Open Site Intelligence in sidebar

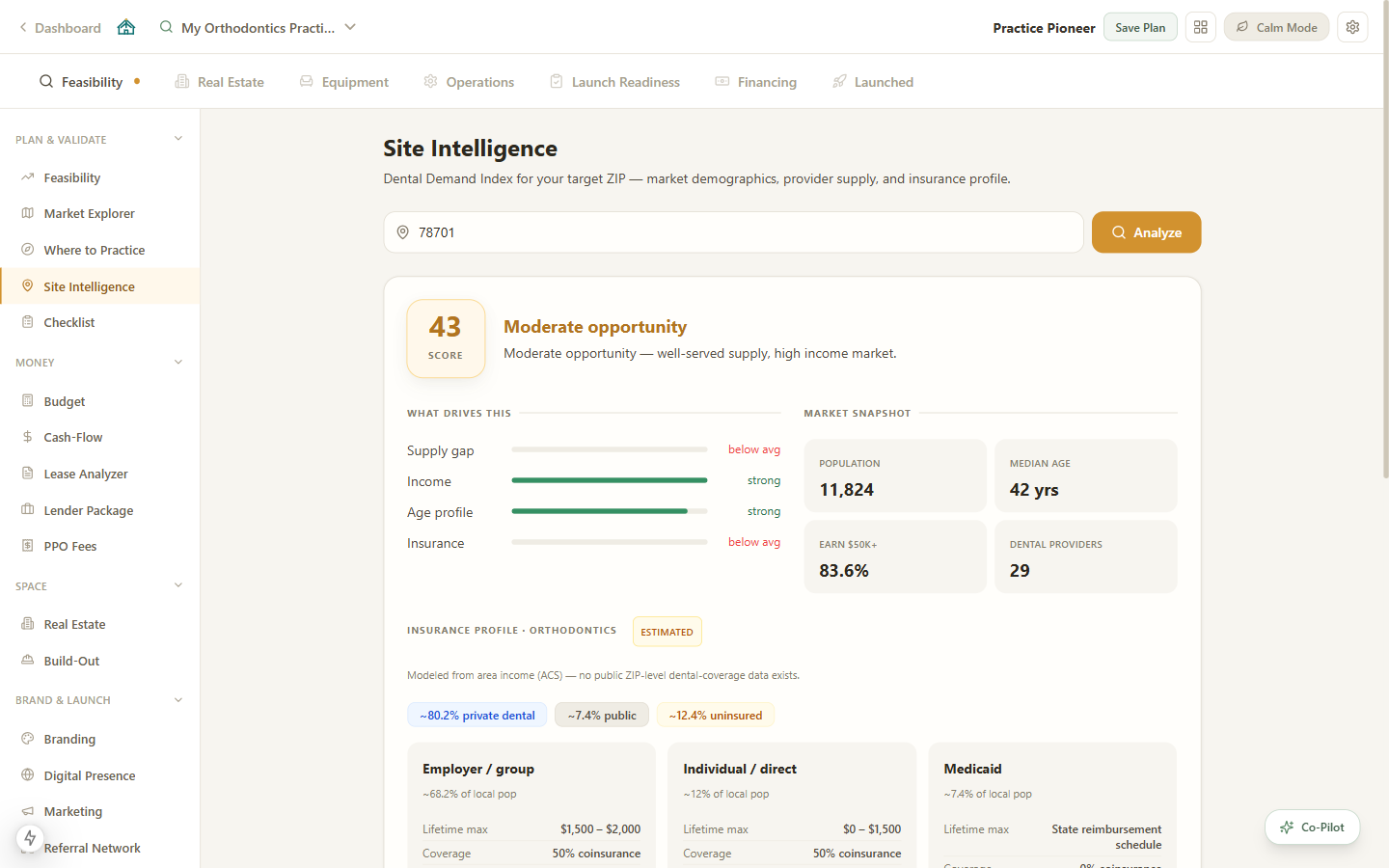[100, 286]
